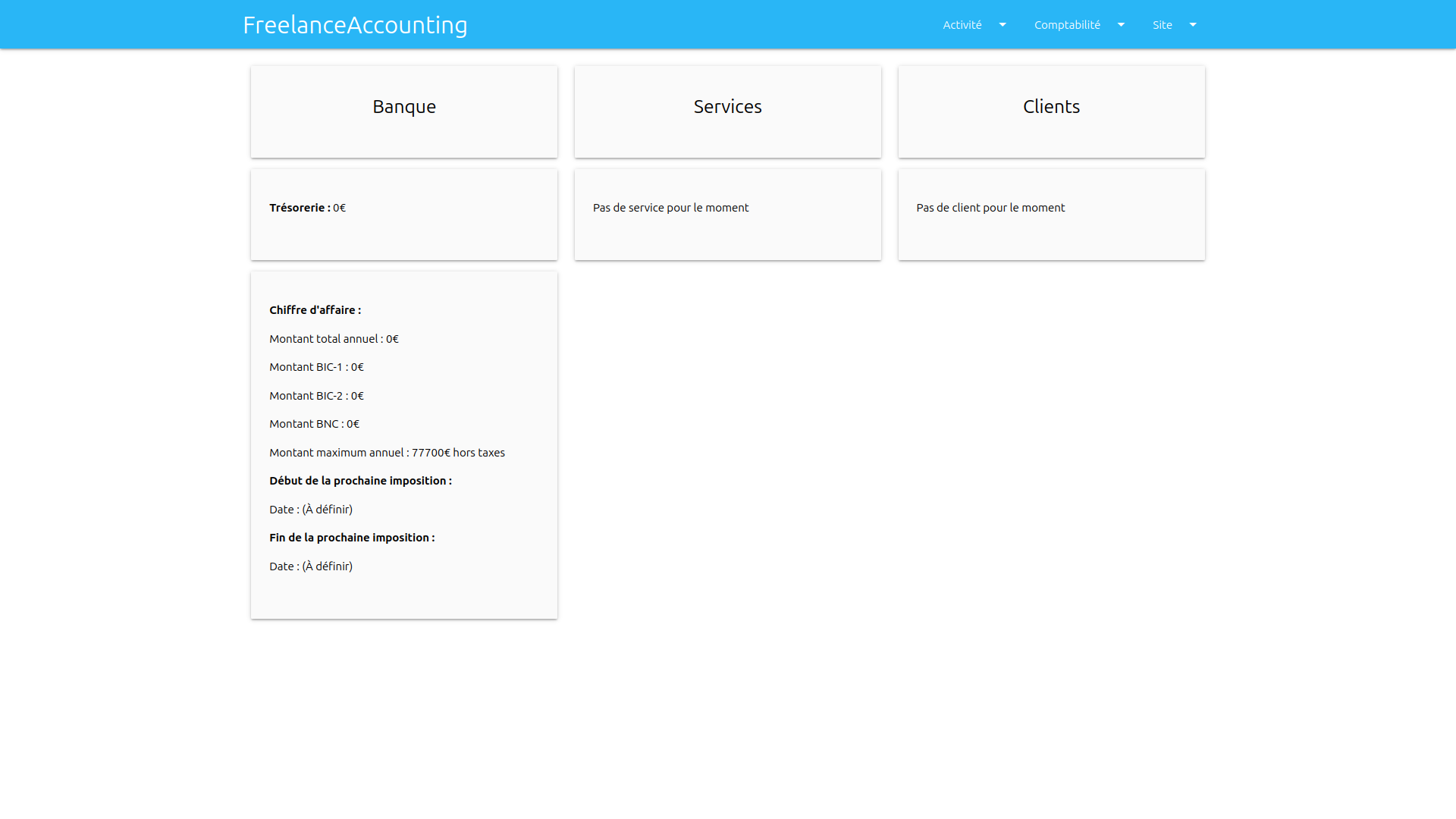Select the Montant BNC line
This screenshot has height=819, width=1456.
click(x=314, y=424)
